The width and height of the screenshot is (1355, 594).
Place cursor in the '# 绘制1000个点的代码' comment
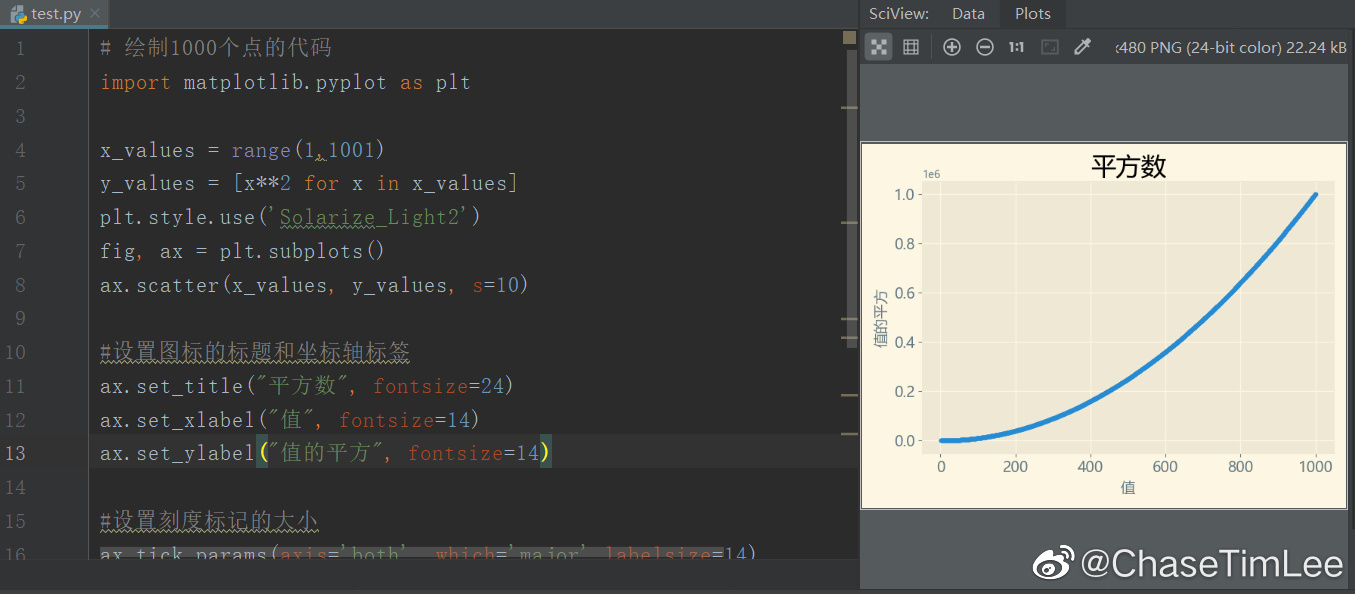point(215,48)
